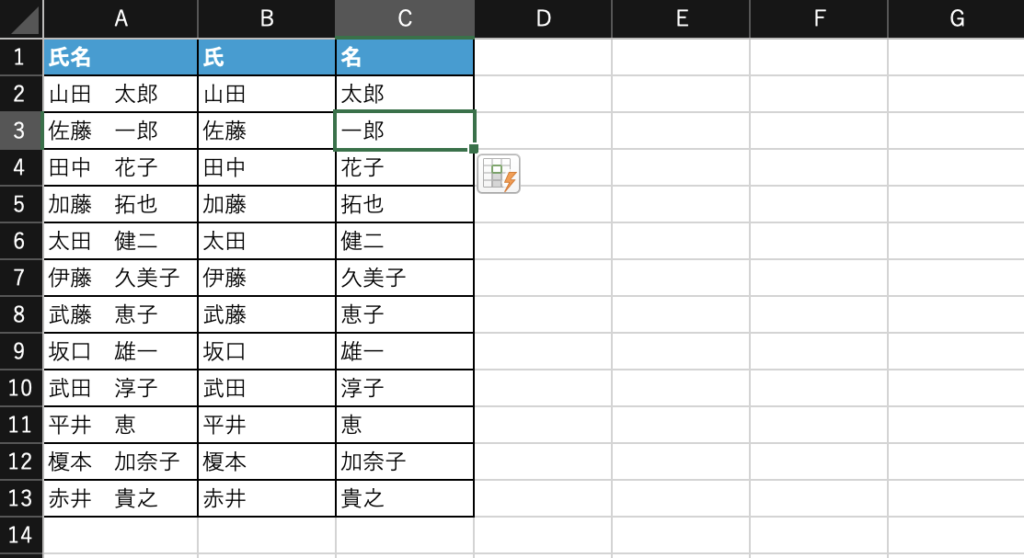Screen dimensions: 1024x558
Task: Select row 1 header
Action: [x=21, y=57]
